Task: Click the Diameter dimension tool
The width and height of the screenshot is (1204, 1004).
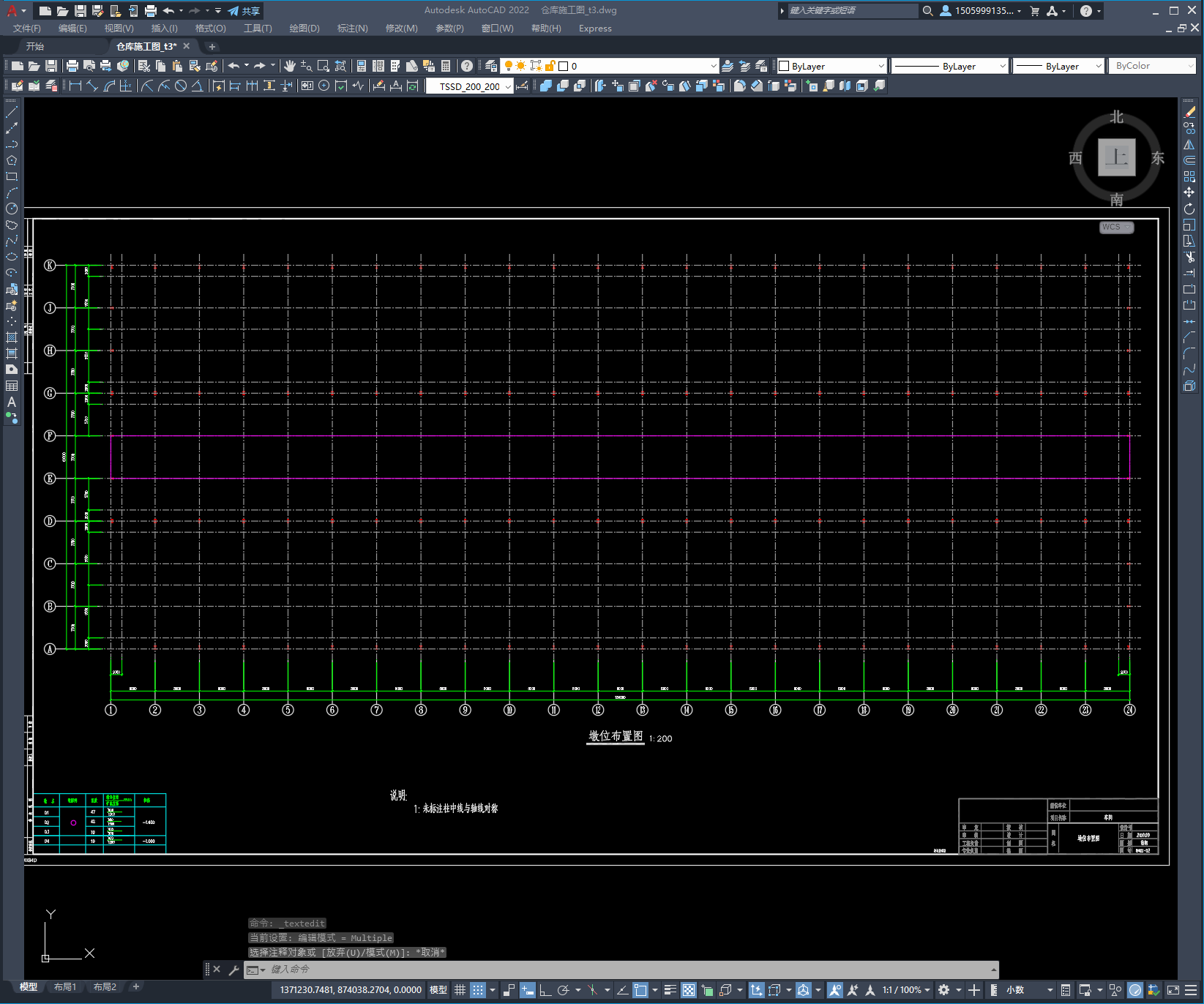Action: click(181, 86)
